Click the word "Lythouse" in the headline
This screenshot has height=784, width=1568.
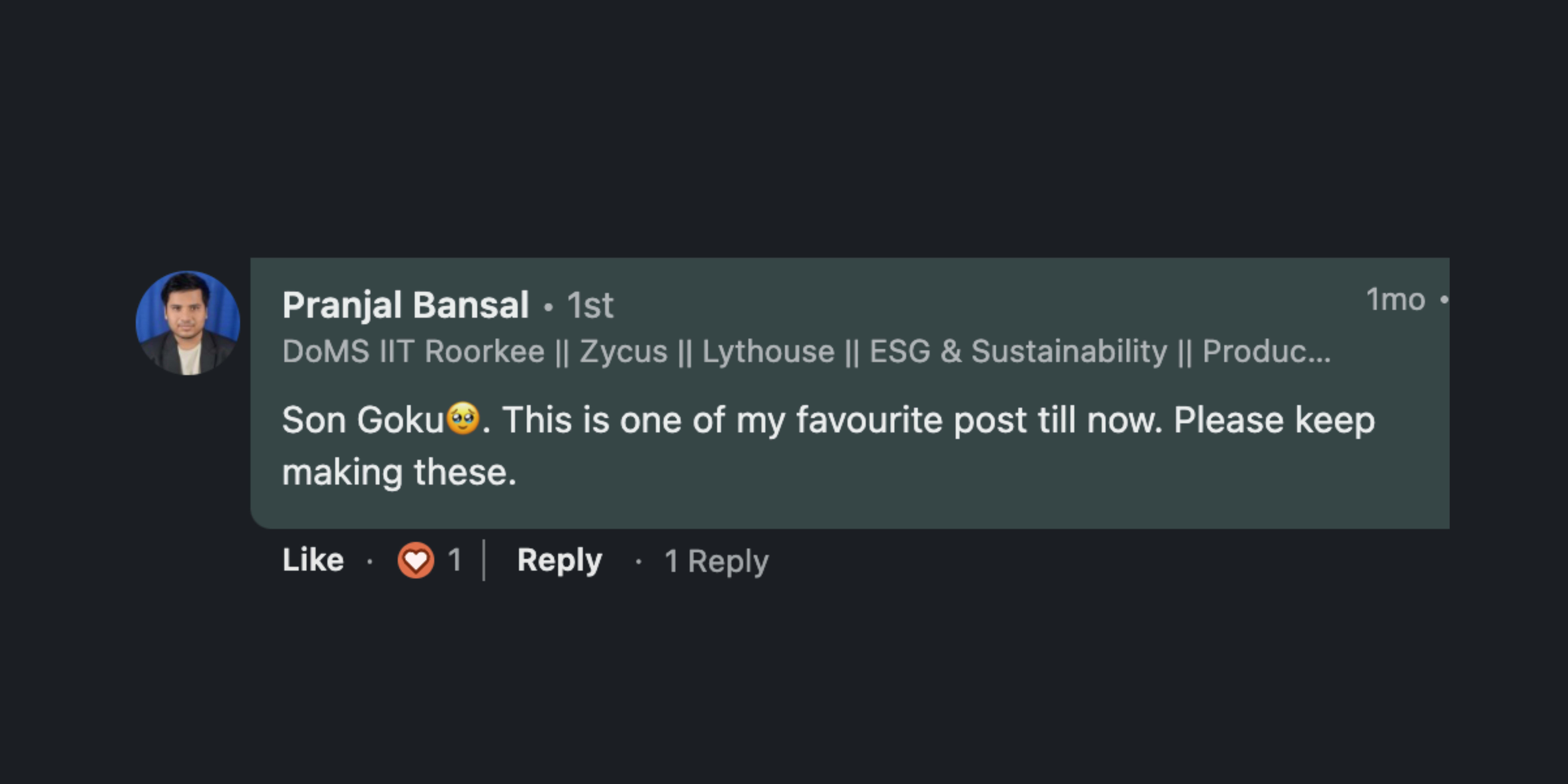pyautogui.click(x=768, y=351)
